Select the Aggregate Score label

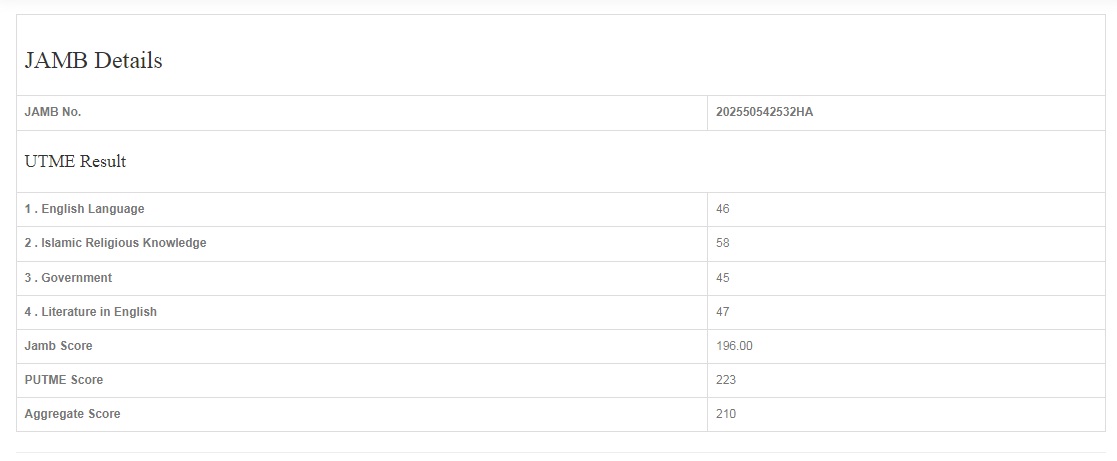point(73,414)
